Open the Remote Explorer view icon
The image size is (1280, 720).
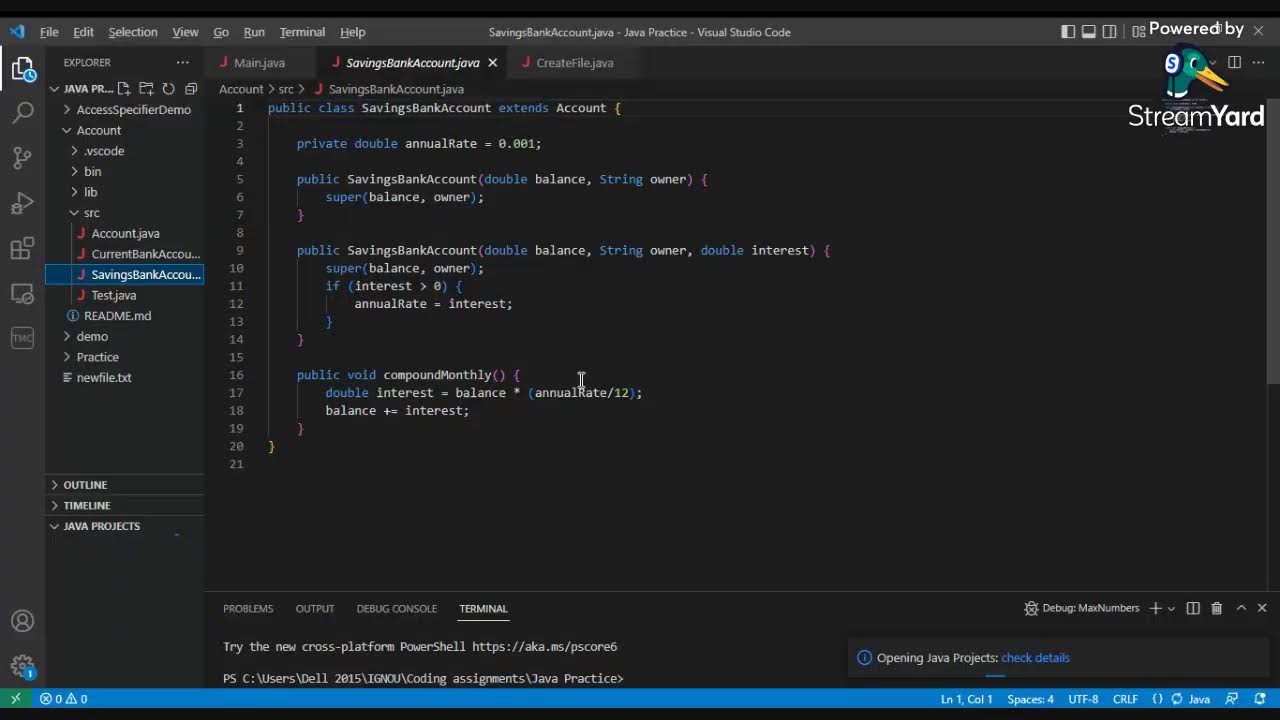click(x=23, y=294)
